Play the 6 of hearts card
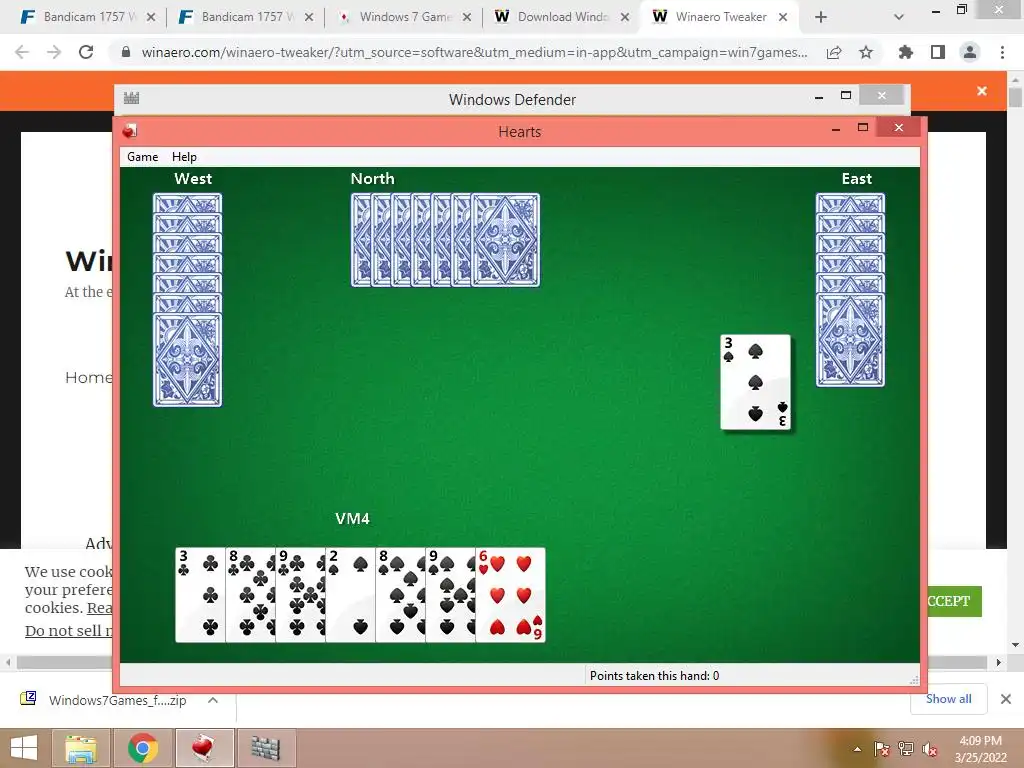The height and width of the screenshot is (768, 1024). click(511, 595)
